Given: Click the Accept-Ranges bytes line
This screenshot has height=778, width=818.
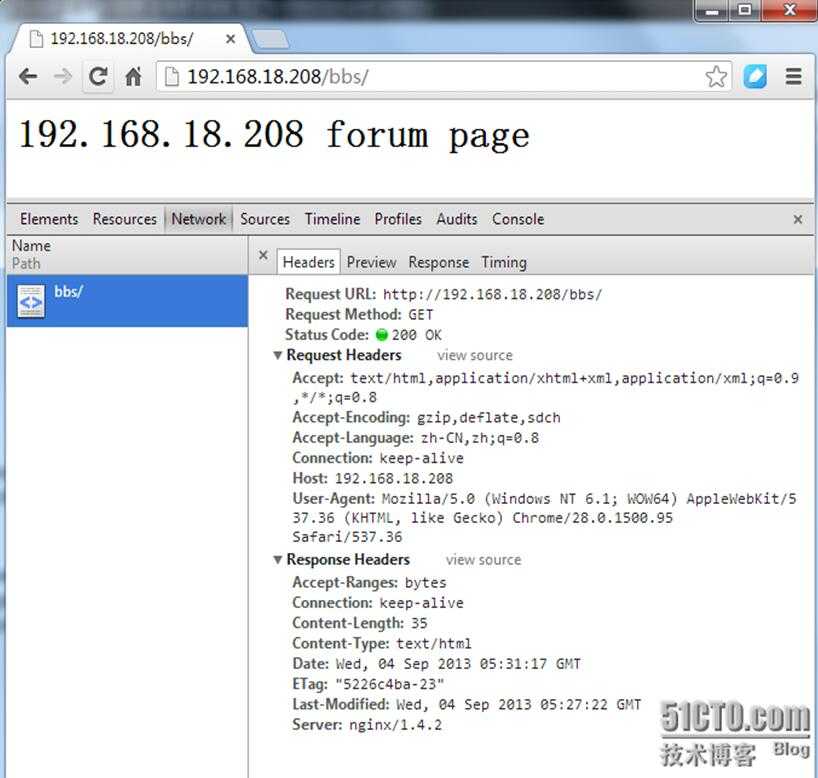Looking at the screenshot, I should pos(369,582).
